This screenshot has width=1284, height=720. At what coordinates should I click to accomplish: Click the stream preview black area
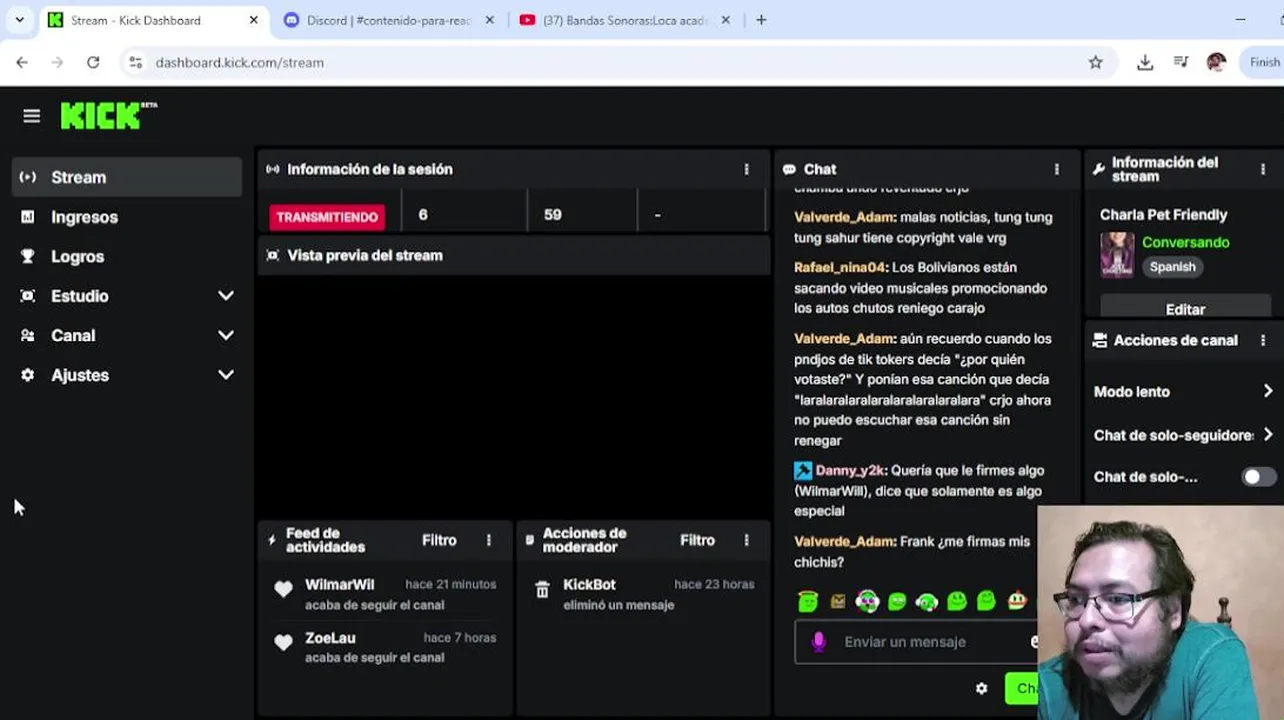(513, 395)
